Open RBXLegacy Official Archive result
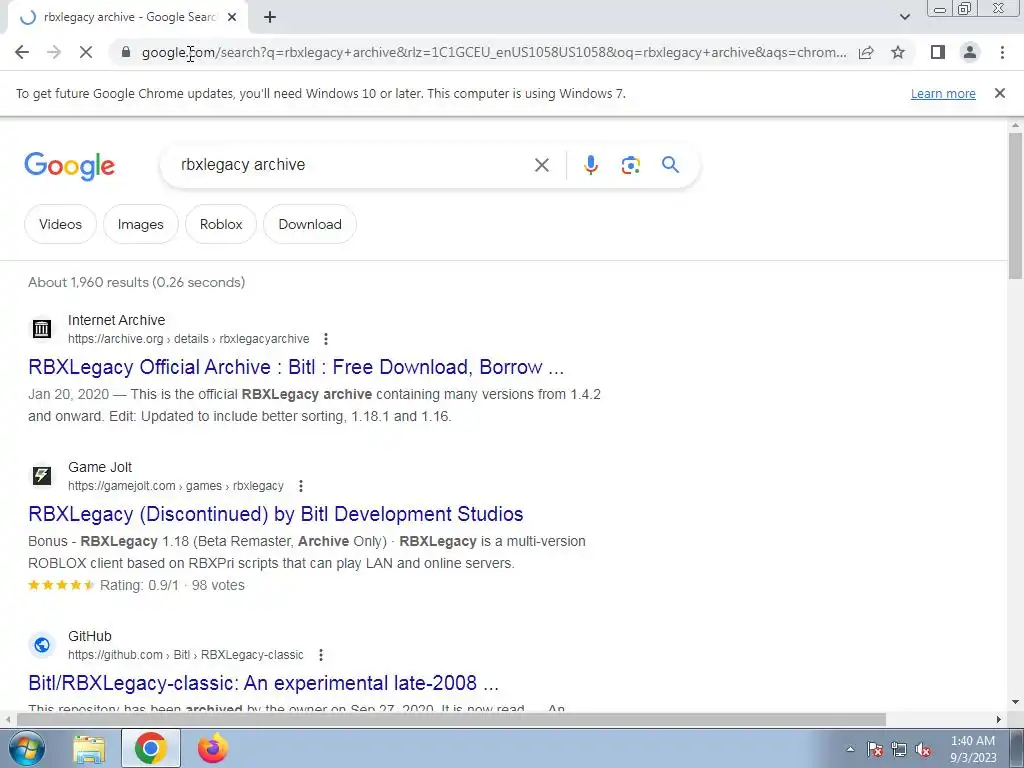The height and width of the screenshot is (768, 1024). coord(296,367)
